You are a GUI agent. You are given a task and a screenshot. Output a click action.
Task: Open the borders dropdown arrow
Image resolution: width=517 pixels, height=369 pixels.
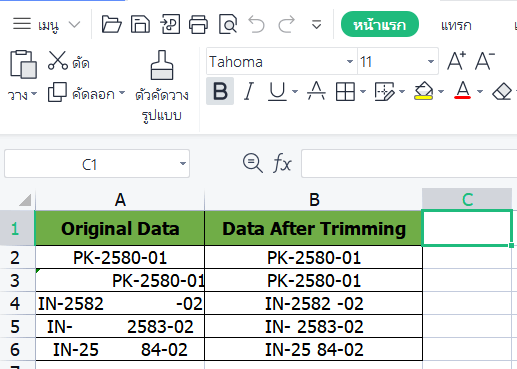pos(363,91)
